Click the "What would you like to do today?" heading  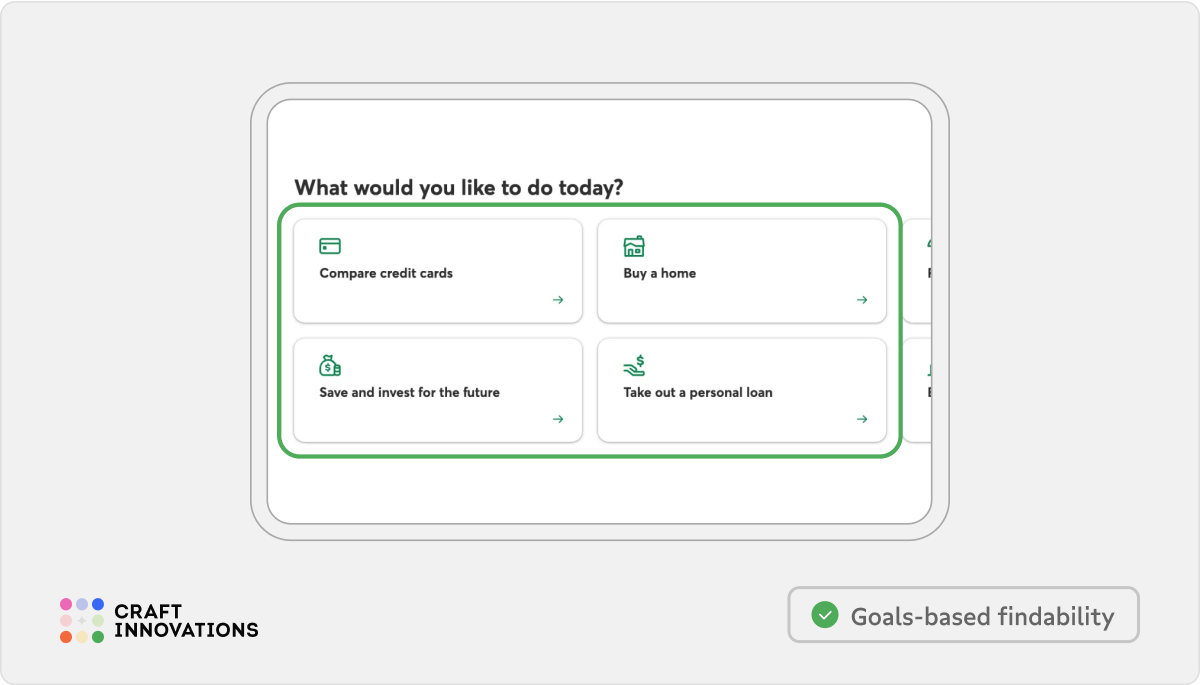pyautogui.click(x=459, y=187)
